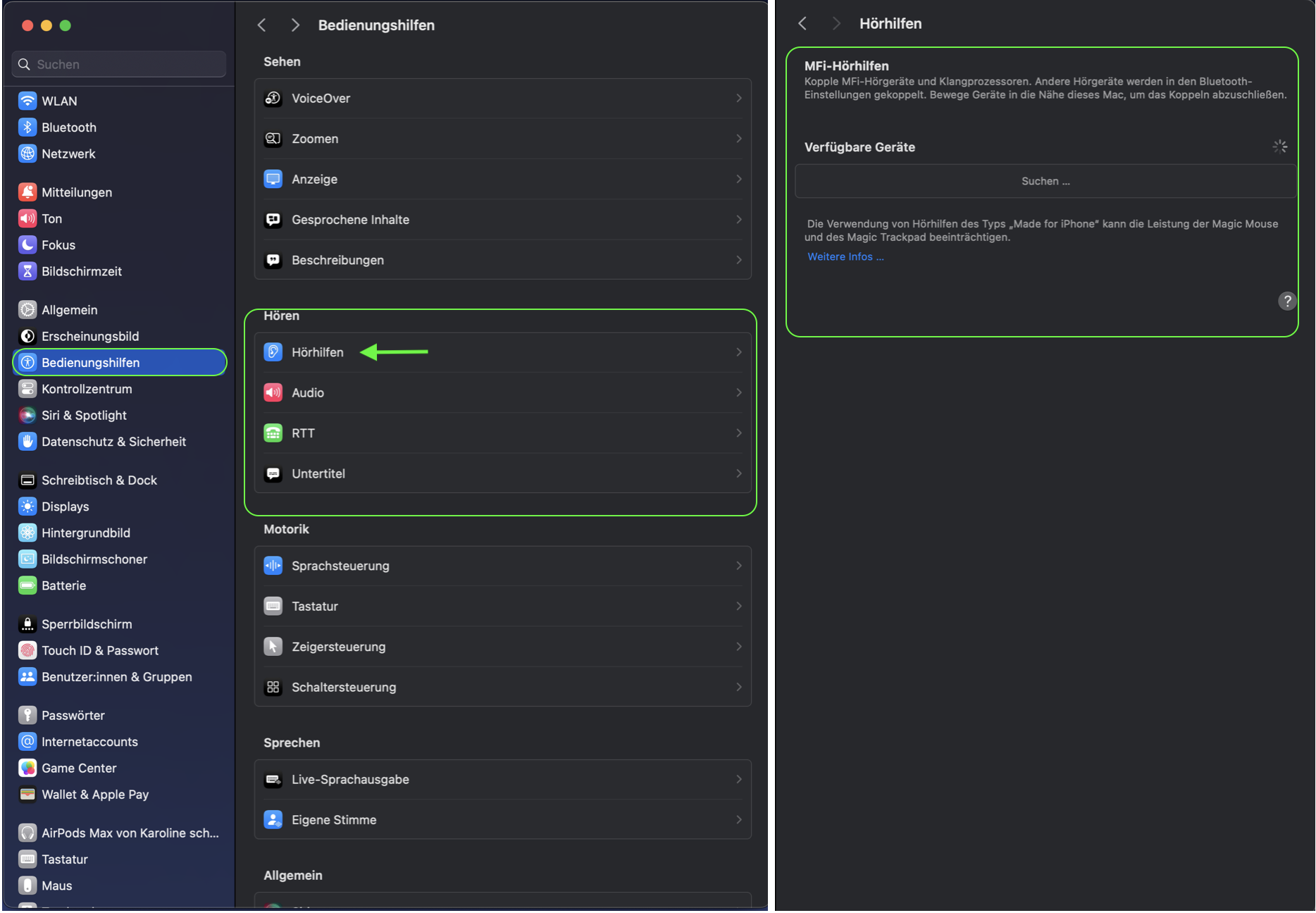The width and height of the screenshot is (1316, 913).
Task: Click the Bluetooth icon in sidebar
Action: tap(27, 128)
